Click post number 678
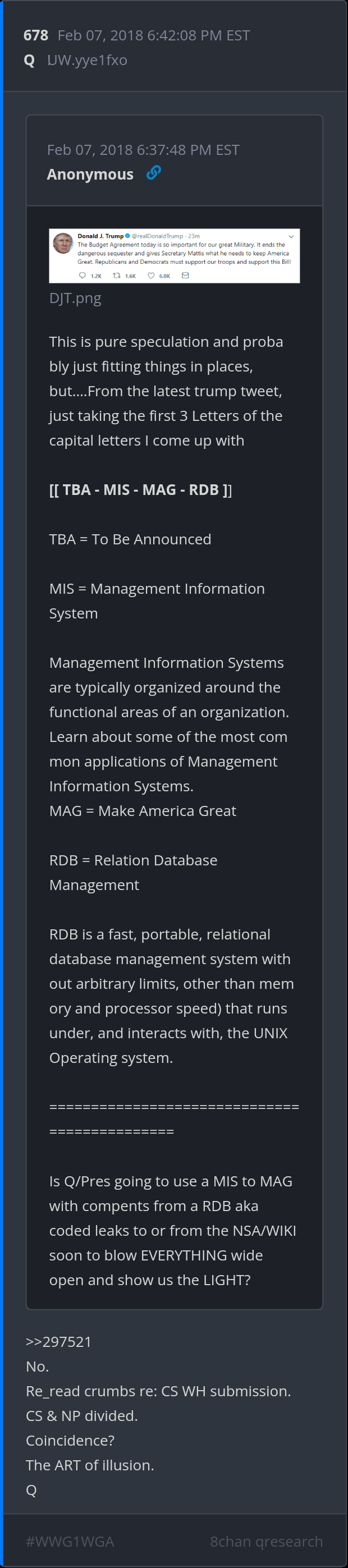This screenshot has width=348, height=1568. (36, 35)
